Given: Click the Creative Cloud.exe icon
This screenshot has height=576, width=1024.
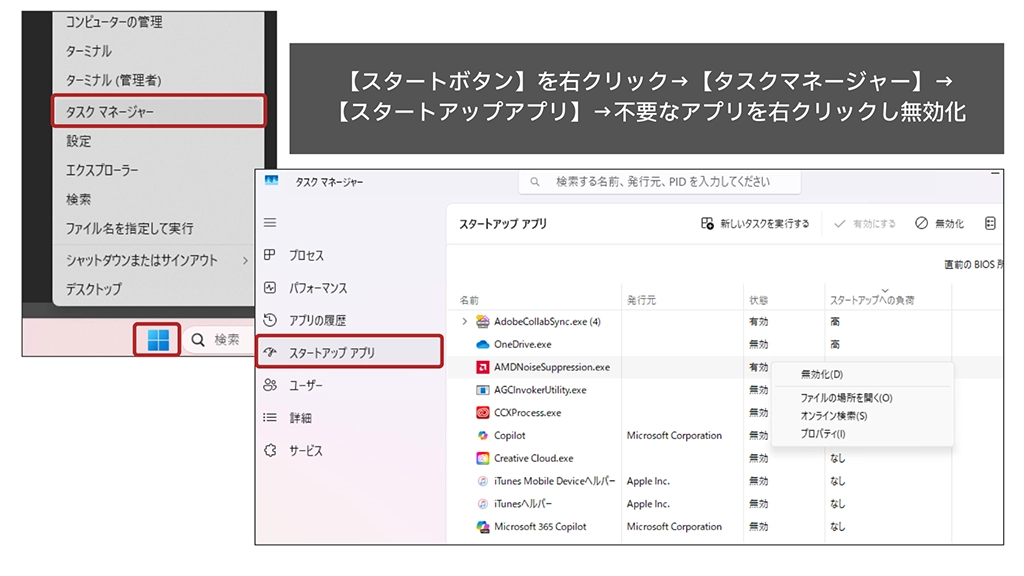Looking at the screenshot, I should 482,459.
